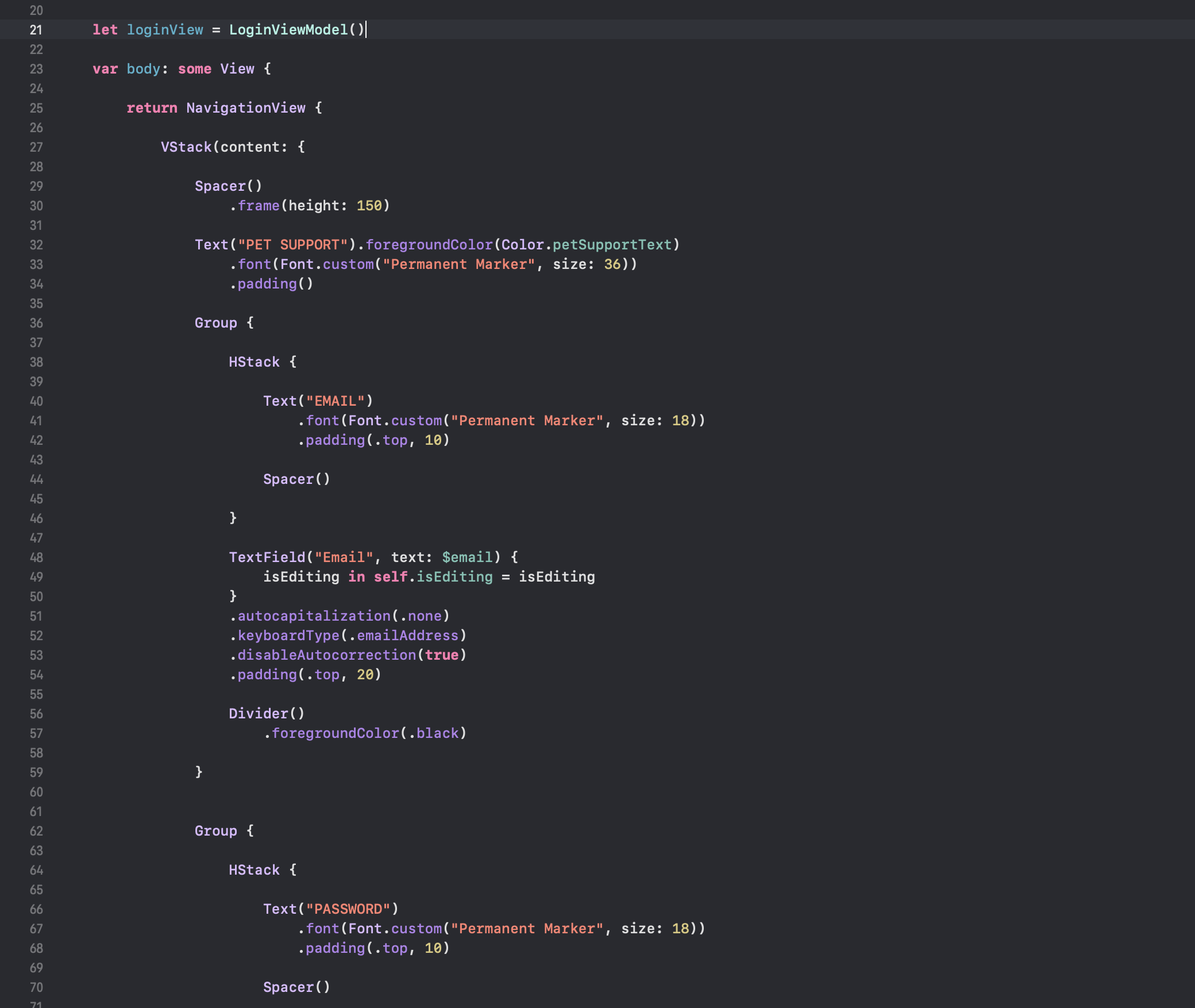
Task: Click 'foregroundColor' on line 32
Action: click(429, 245)
